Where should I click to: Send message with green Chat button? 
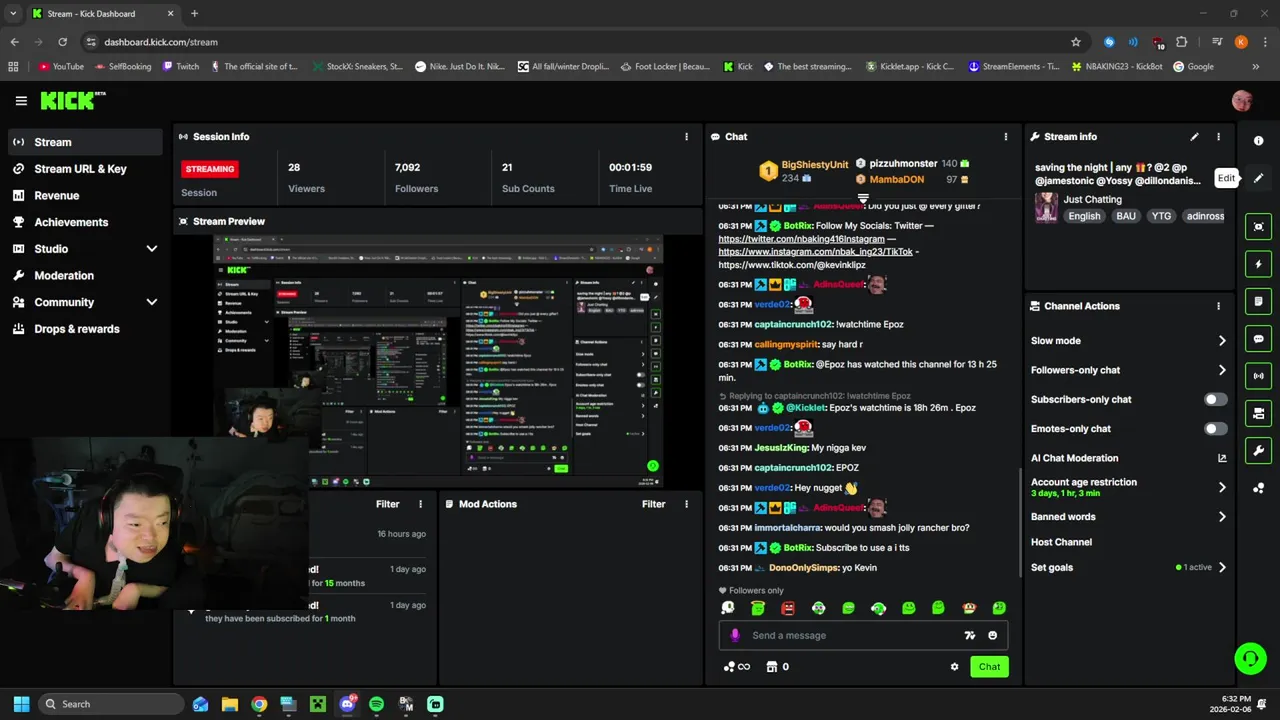point(989,667)
